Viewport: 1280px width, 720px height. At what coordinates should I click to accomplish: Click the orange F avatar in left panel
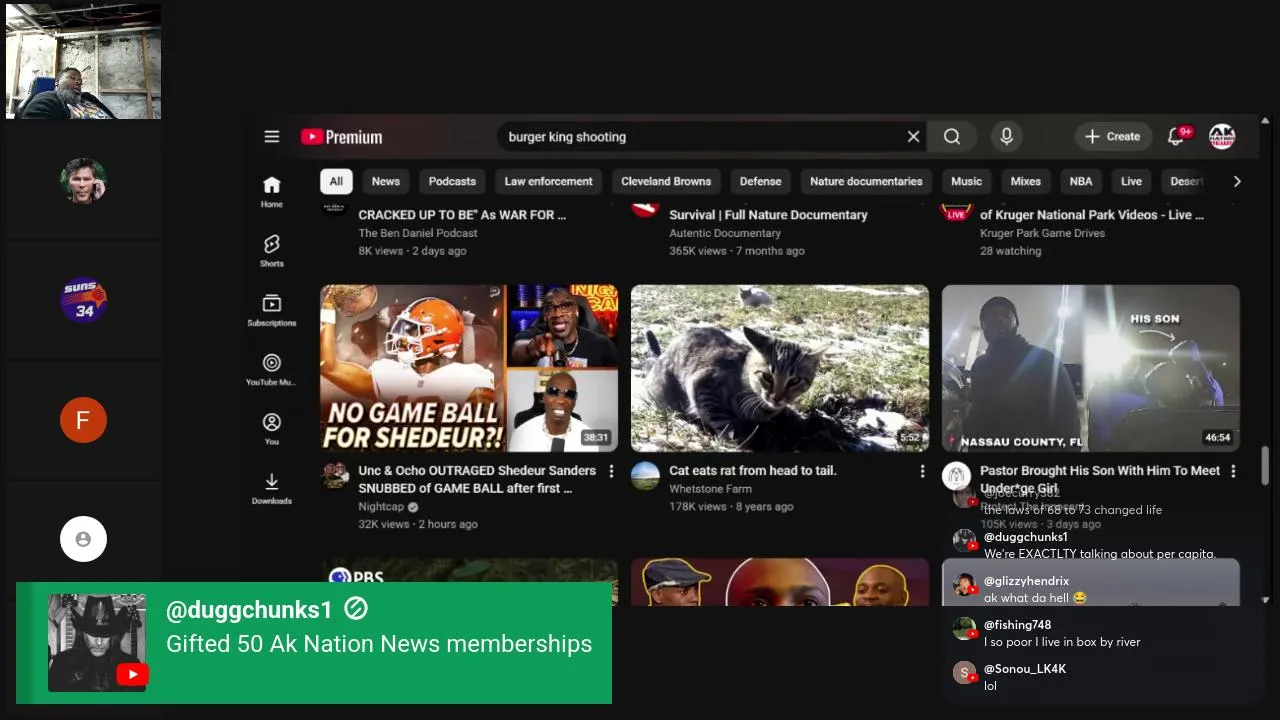coord(83,420)
